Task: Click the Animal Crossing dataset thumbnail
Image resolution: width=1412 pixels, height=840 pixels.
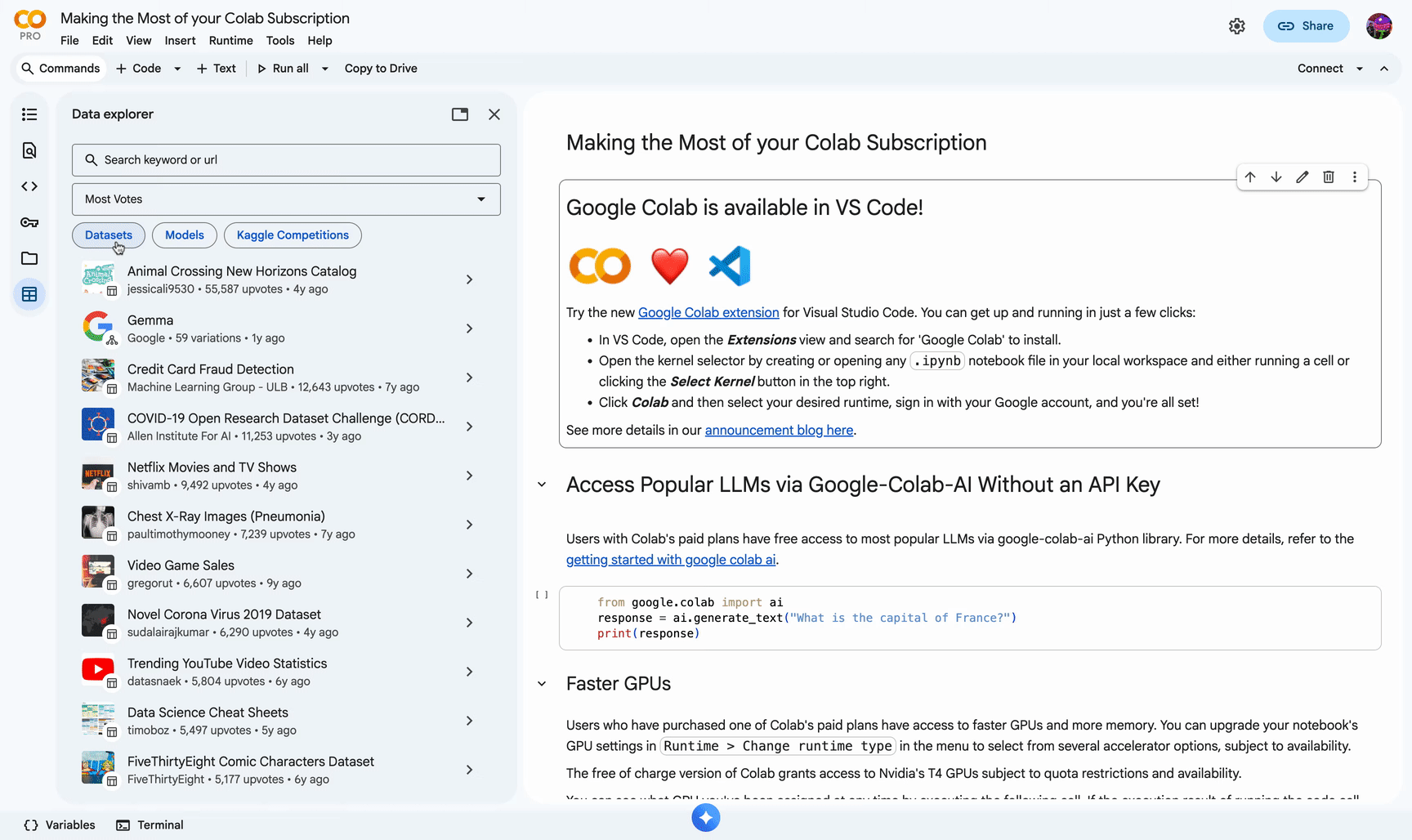Action: click(98, 279)
